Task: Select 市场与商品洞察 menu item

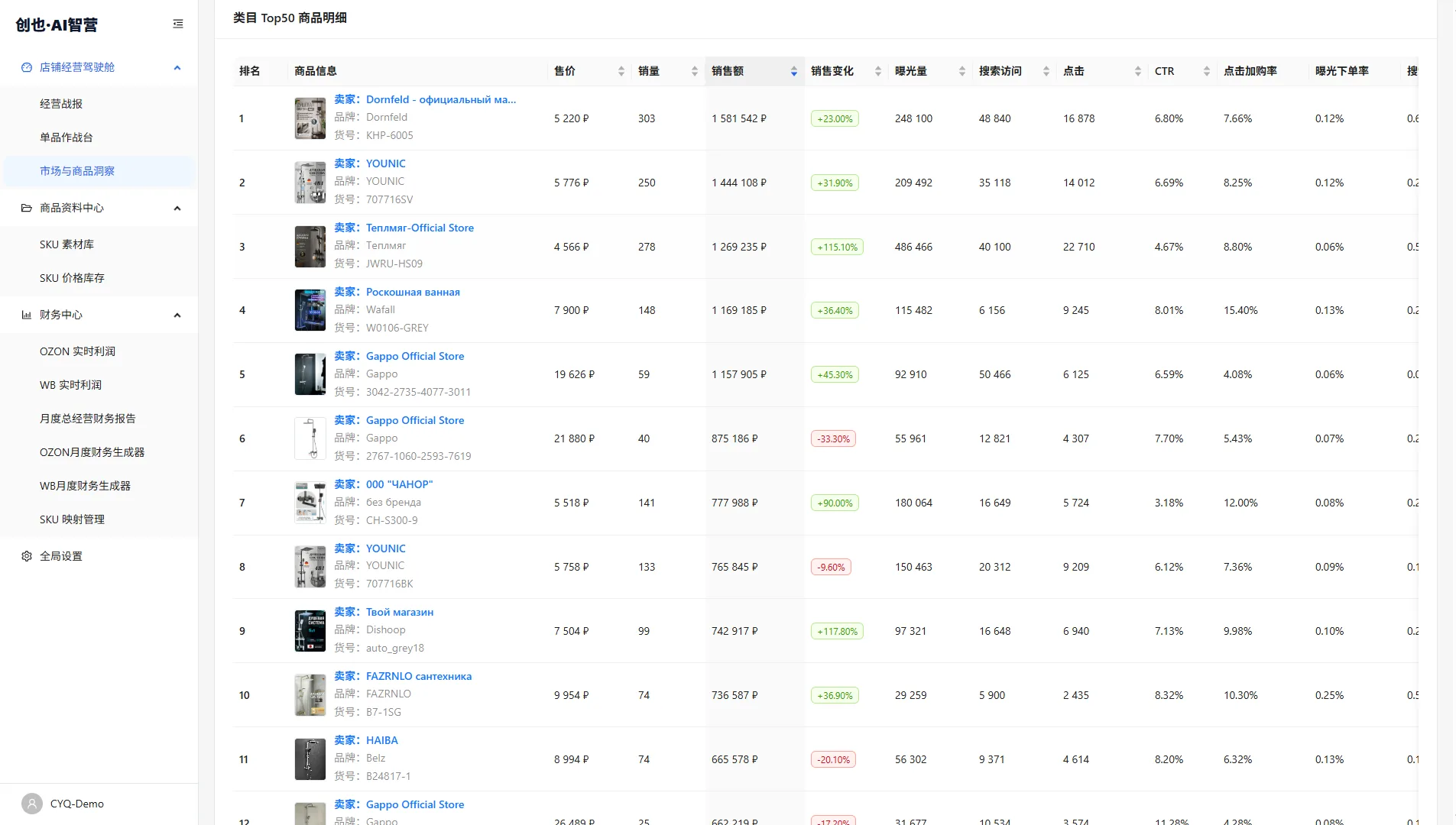Action: [x=99, y=171]
